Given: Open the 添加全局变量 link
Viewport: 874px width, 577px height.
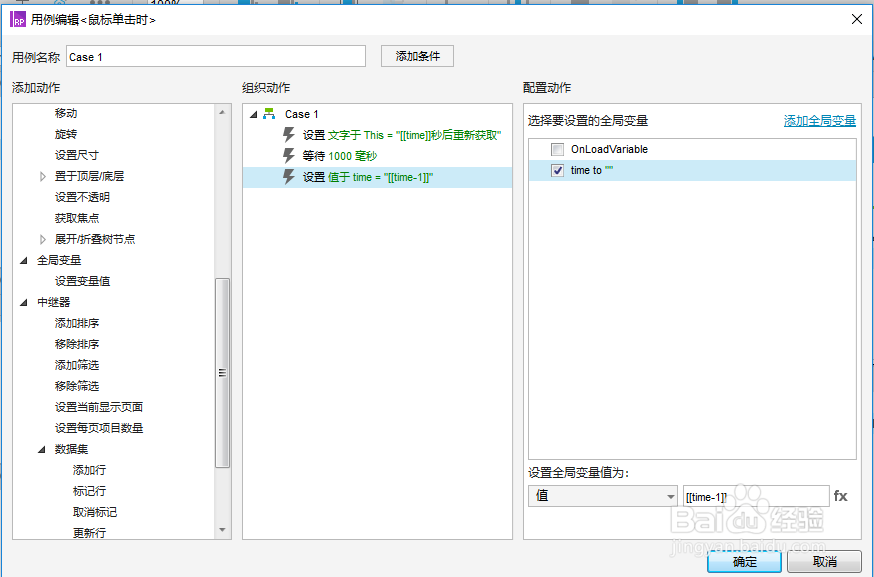Looking at the screenshot, I should (x=819, y=121).
